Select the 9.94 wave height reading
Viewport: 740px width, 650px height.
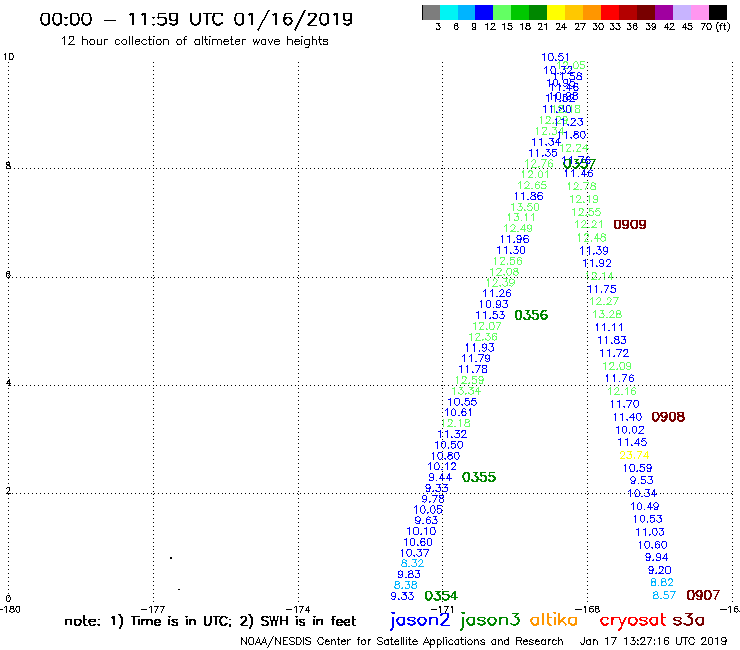tap(657, 557)
